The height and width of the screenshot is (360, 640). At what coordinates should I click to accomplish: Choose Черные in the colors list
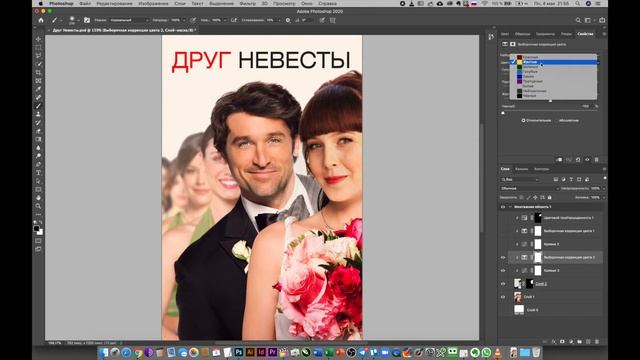554,96
